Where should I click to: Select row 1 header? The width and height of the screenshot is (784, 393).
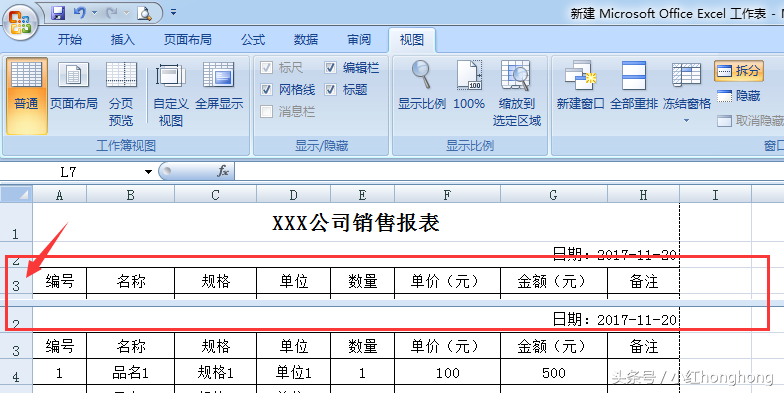click(16, 222)
